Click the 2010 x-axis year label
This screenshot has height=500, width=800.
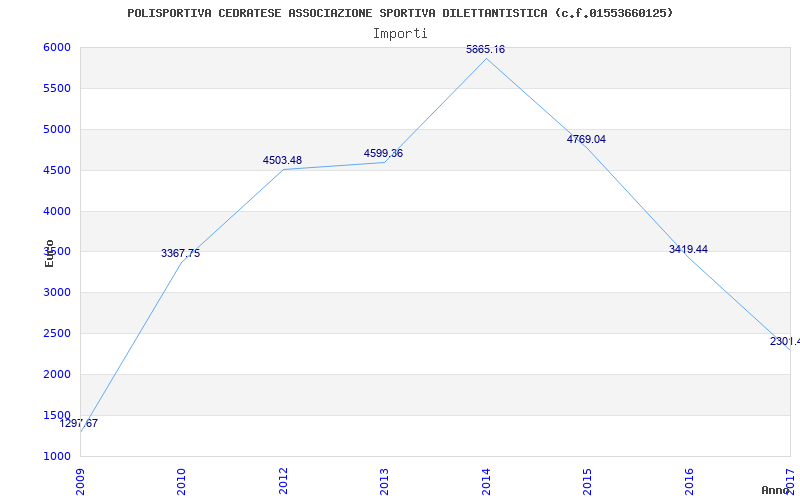coord(182,482)
